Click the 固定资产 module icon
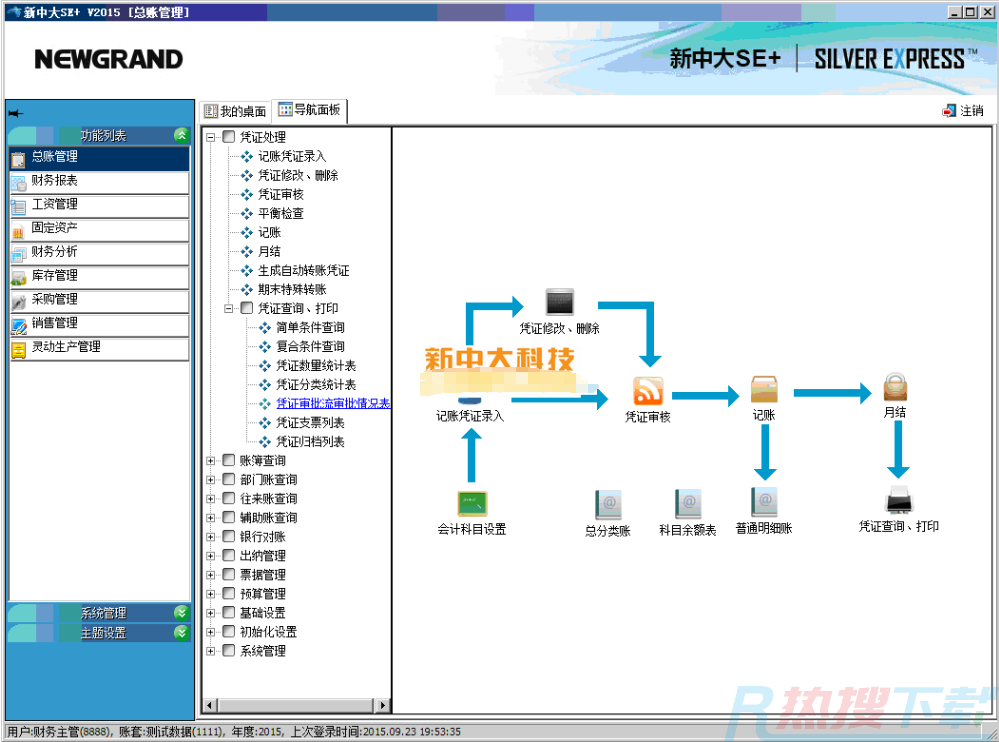 (18, 231)
